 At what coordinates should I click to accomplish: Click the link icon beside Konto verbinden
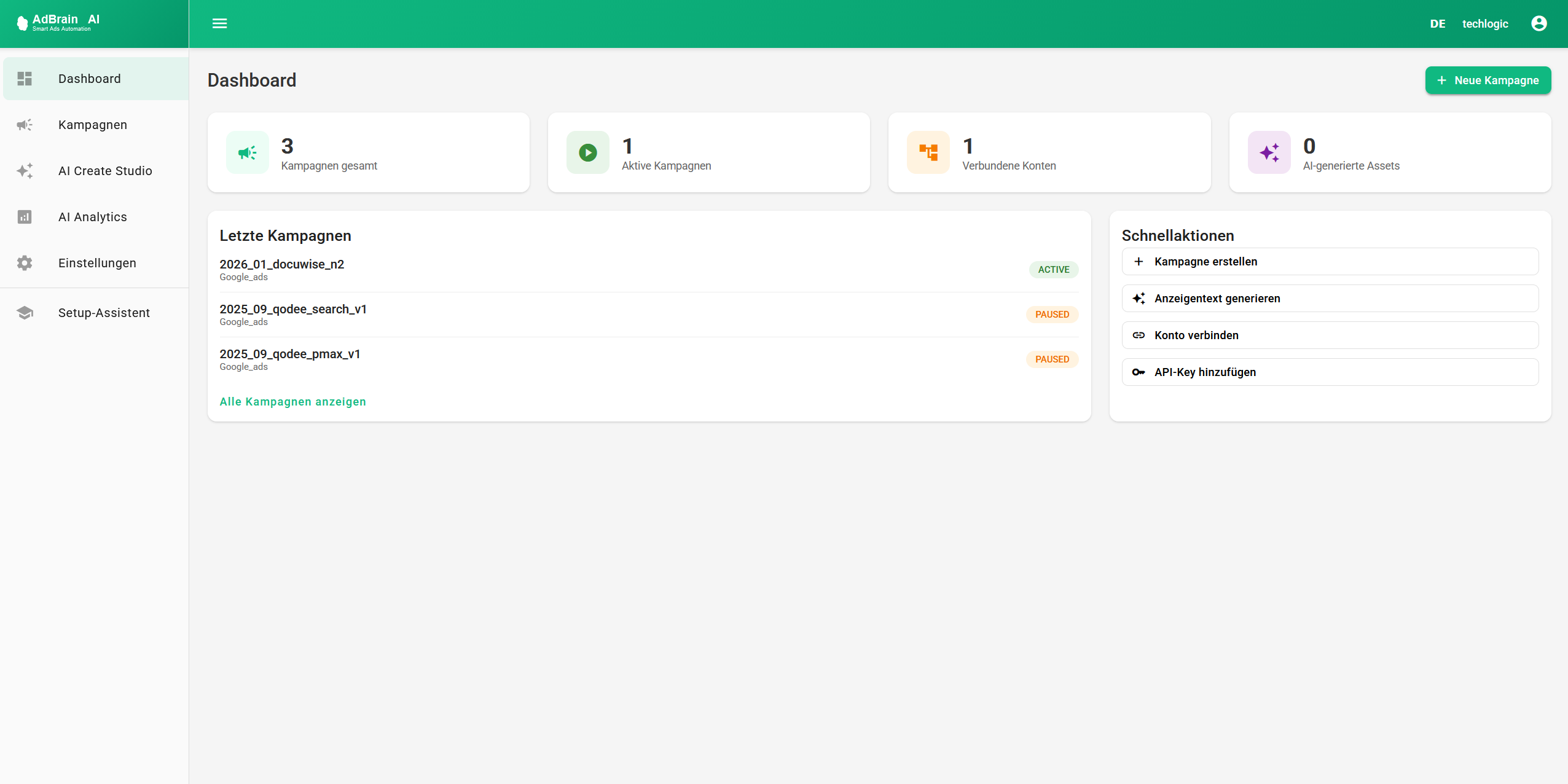1140,335
